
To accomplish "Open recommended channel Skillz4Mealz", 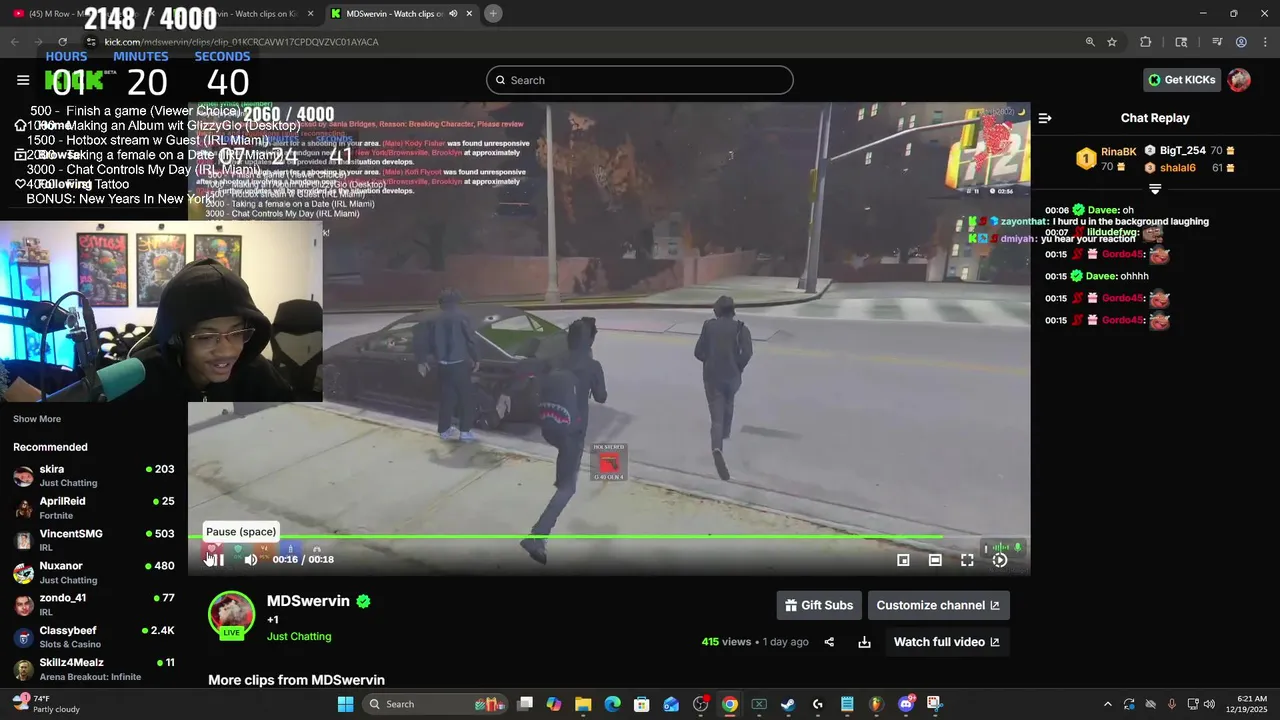I will point(94,669).
